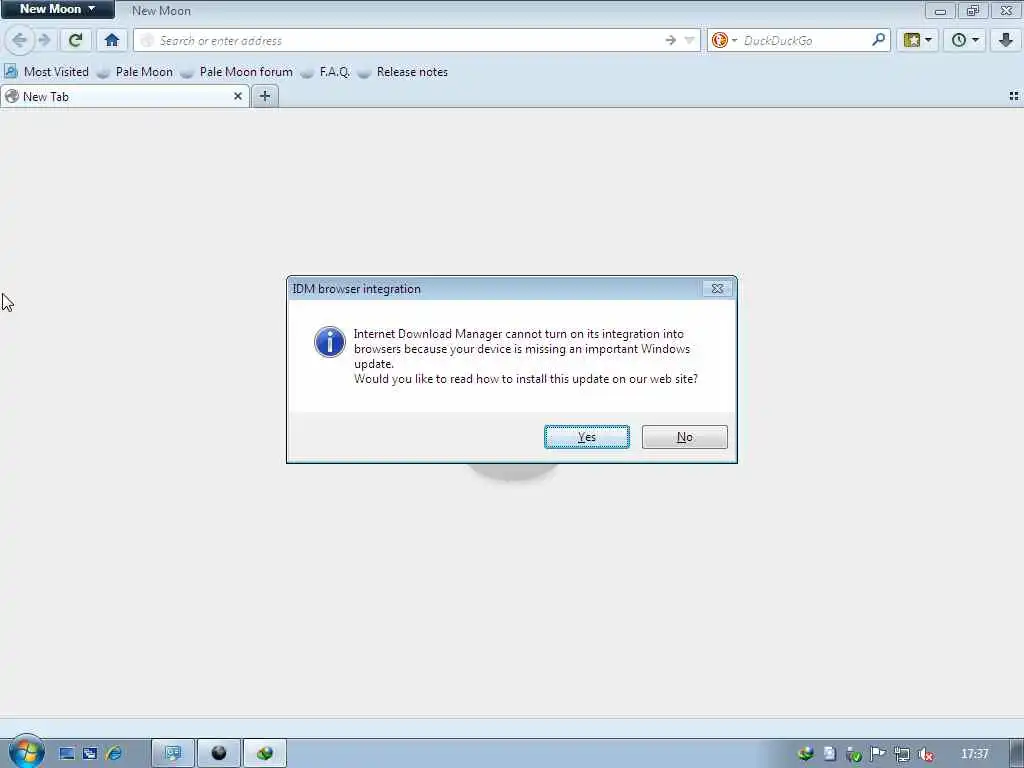Launch Internet Explorer from quick launch
Image resolution: width=1024 pixels, height=768 pixels.
114,754
